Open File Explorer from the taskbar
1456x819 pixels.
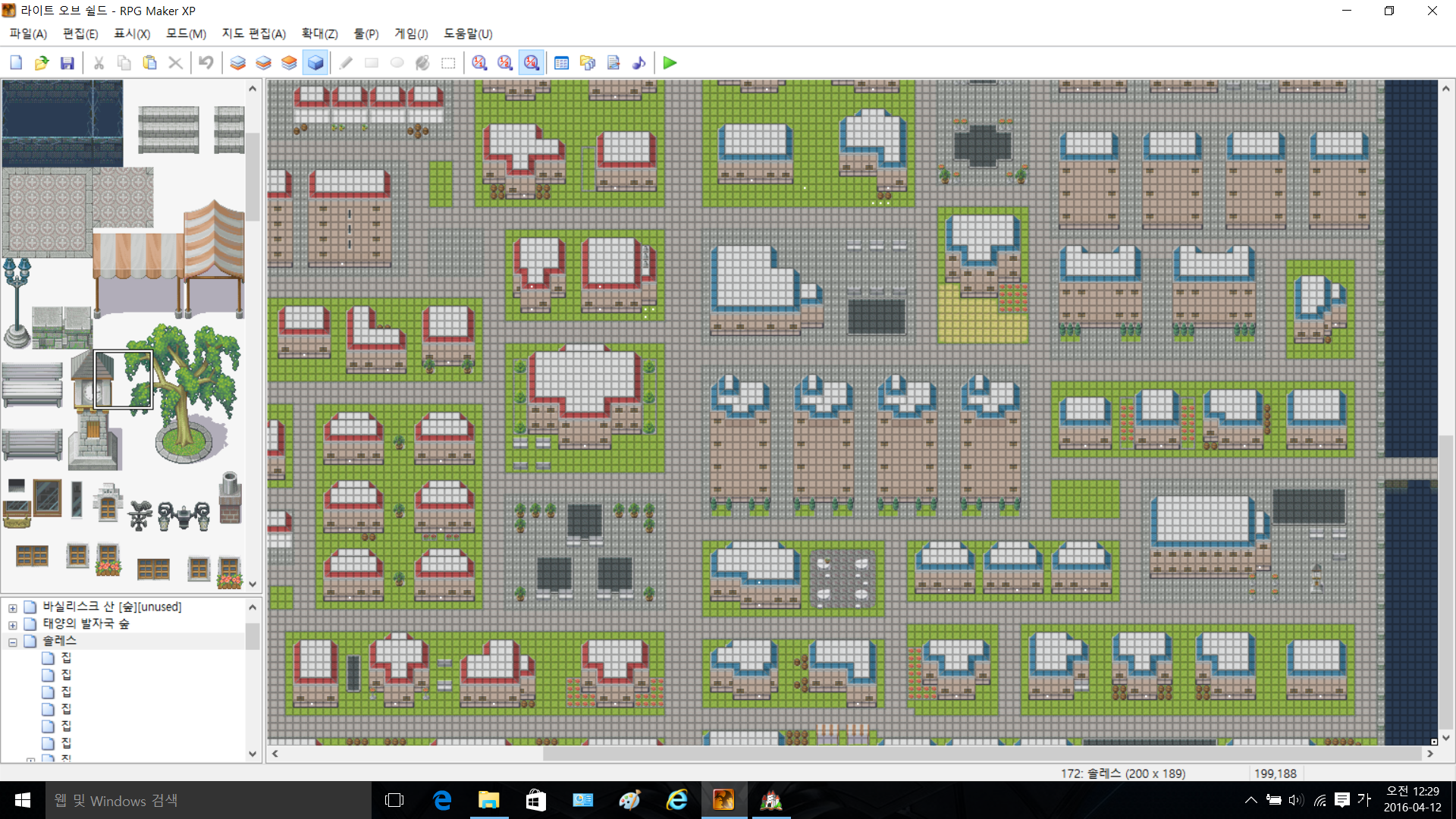pos(489,800)
